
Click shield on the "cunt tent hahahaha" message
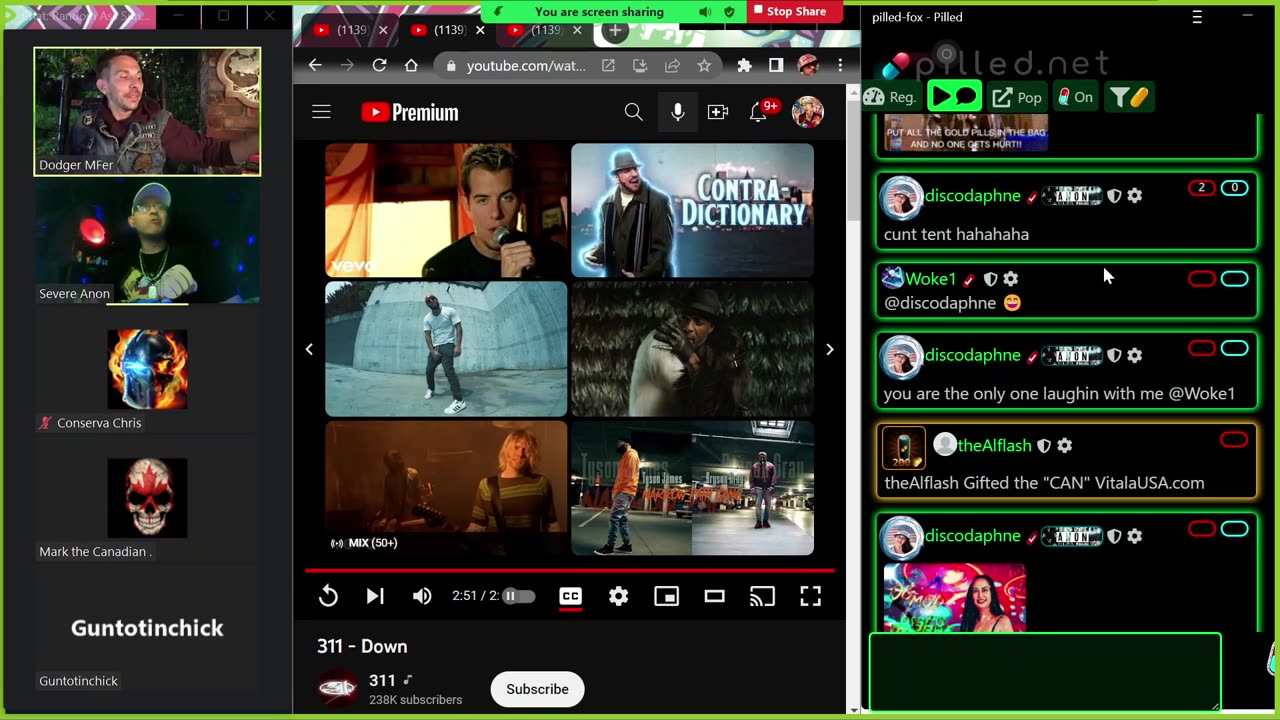(1114, 196)
